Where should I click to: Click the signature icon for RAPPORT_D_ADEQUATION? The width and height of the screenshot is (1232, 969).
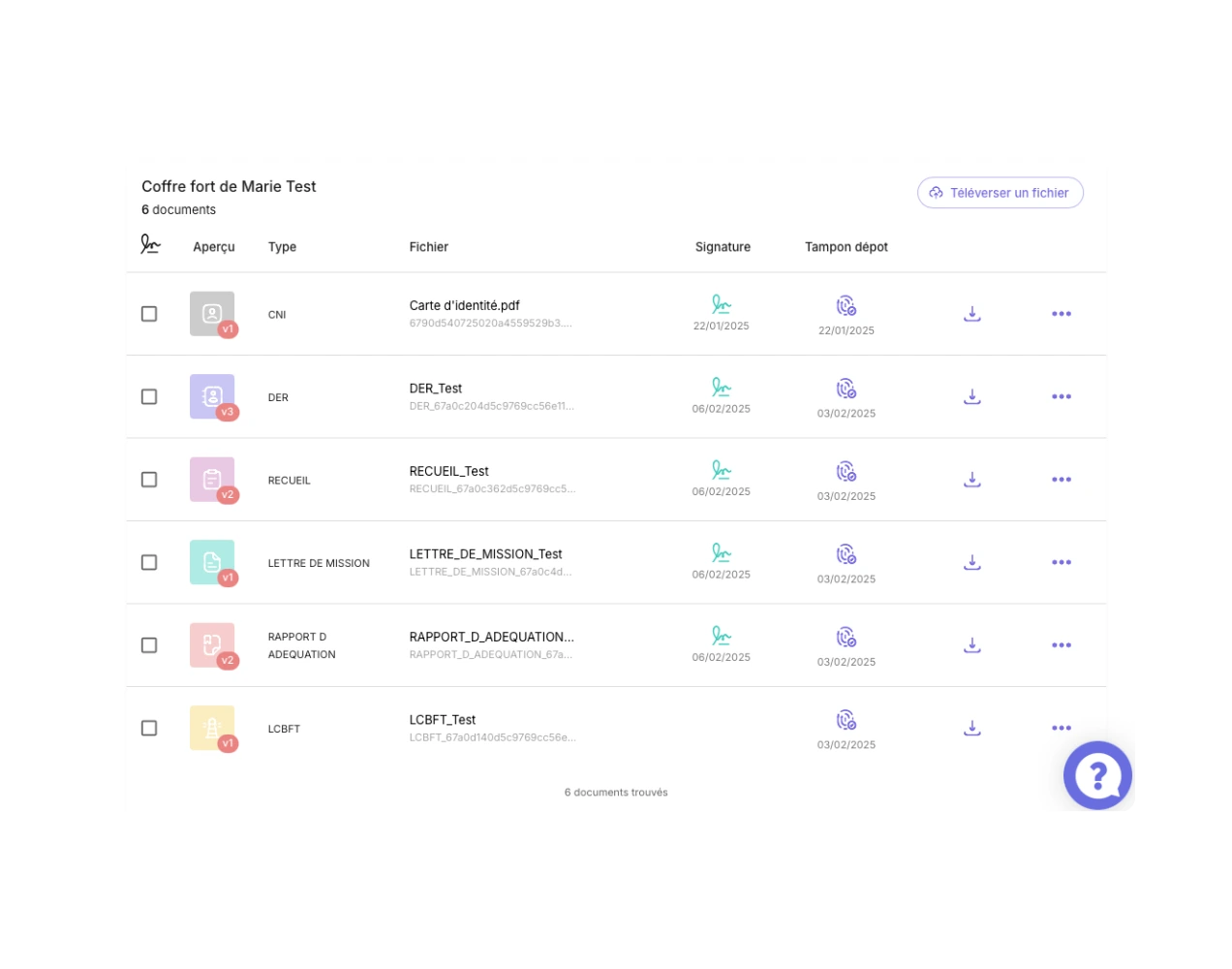(x=722, y=636)
